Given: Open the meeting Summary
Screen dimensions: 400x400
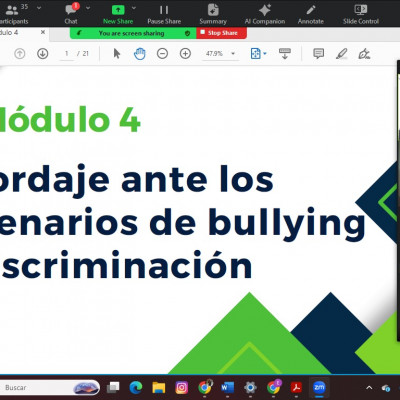Looking at the screenshot, I should pyautogui.click(x=213, y=14).
